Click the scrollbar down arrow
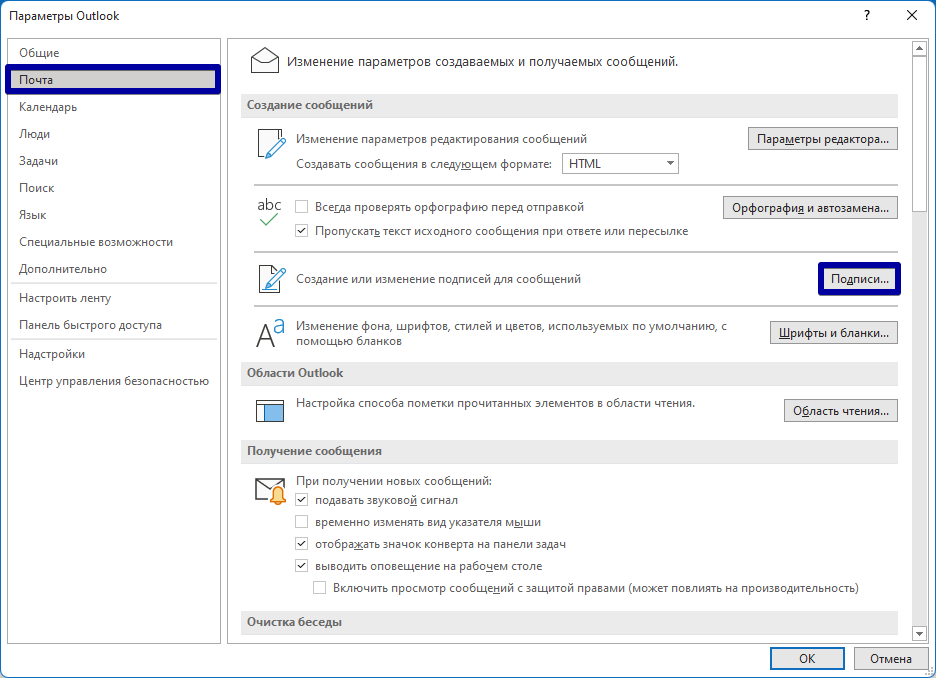Screen dimensions: 936x678 (919, 633)
